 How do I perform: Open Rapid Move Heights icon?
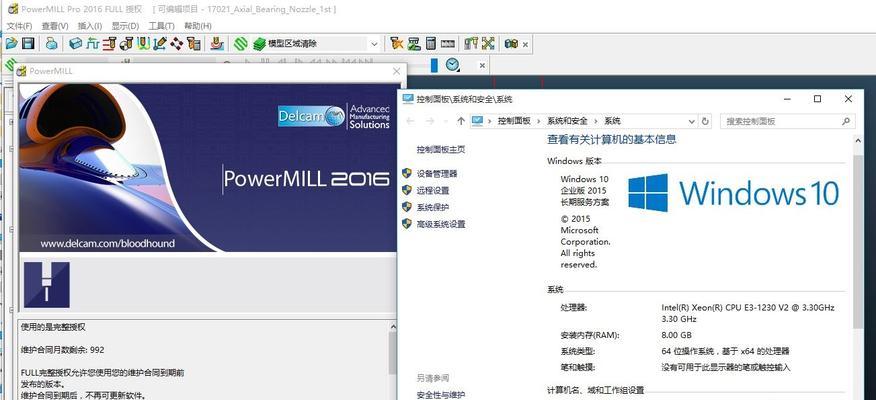tap(110, 43)
